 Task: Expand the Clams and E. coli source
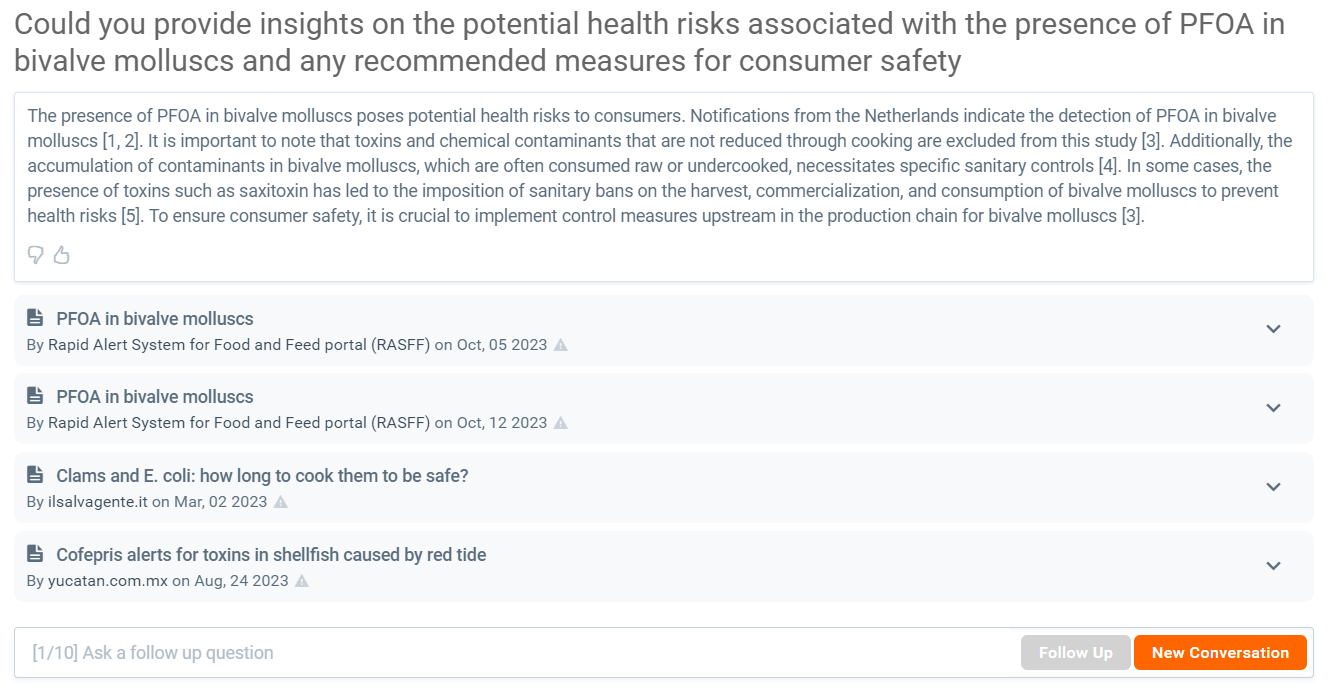coord(1273,487)
